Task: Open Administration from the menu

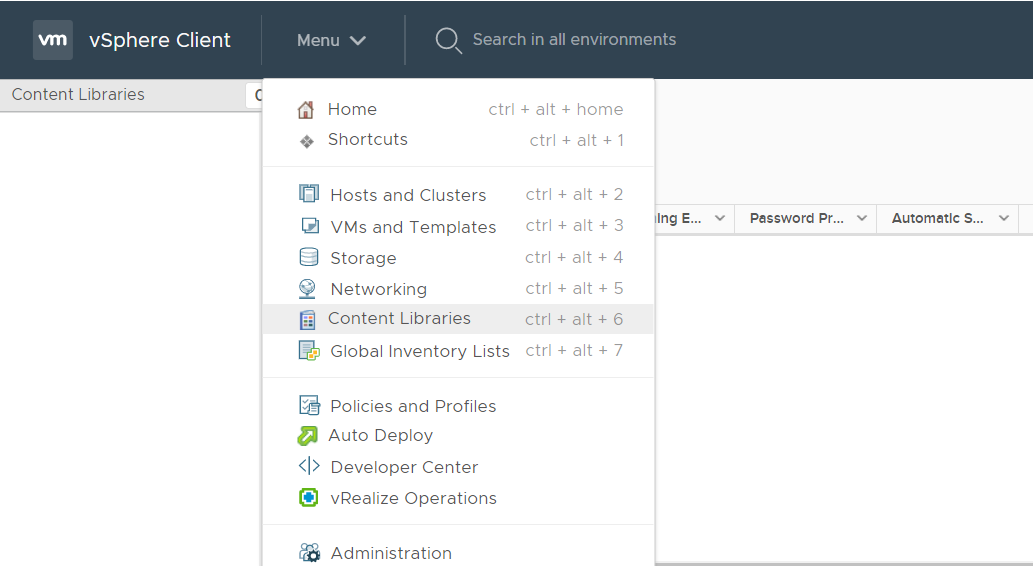Action: [391, 553]
